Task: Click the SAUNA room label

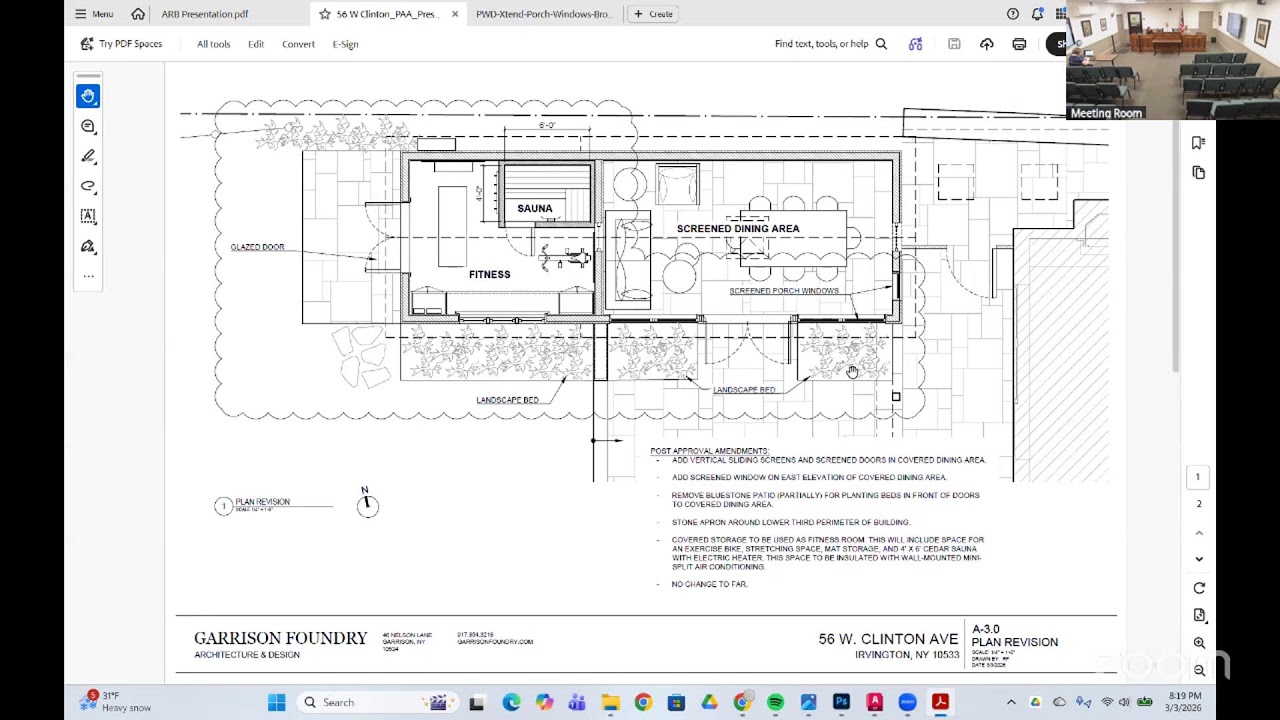Action: tap(535, 208)
